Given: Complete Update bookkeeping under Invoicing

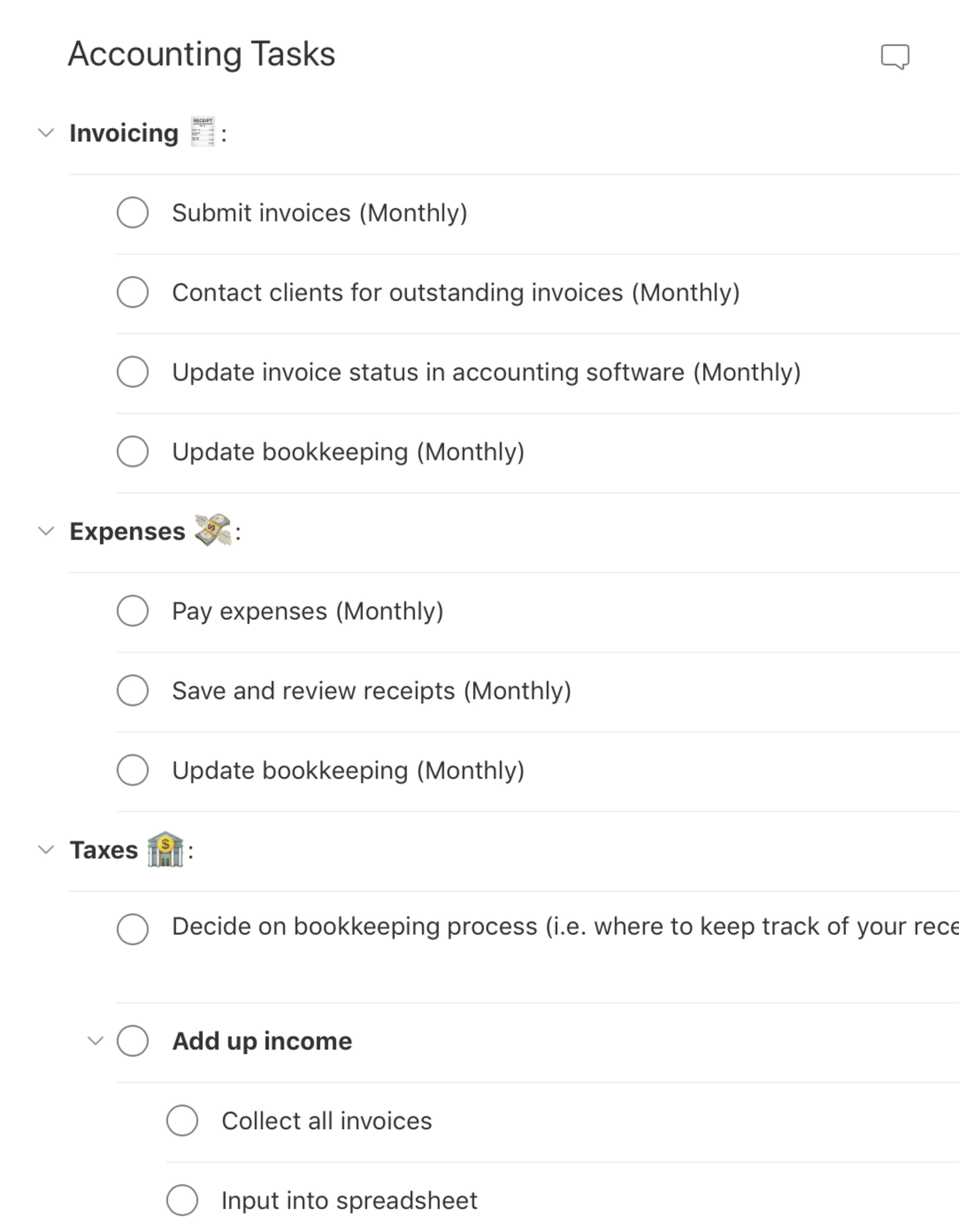Looking at the screenshot, I should pyautogui.click(x=133, y=451).
